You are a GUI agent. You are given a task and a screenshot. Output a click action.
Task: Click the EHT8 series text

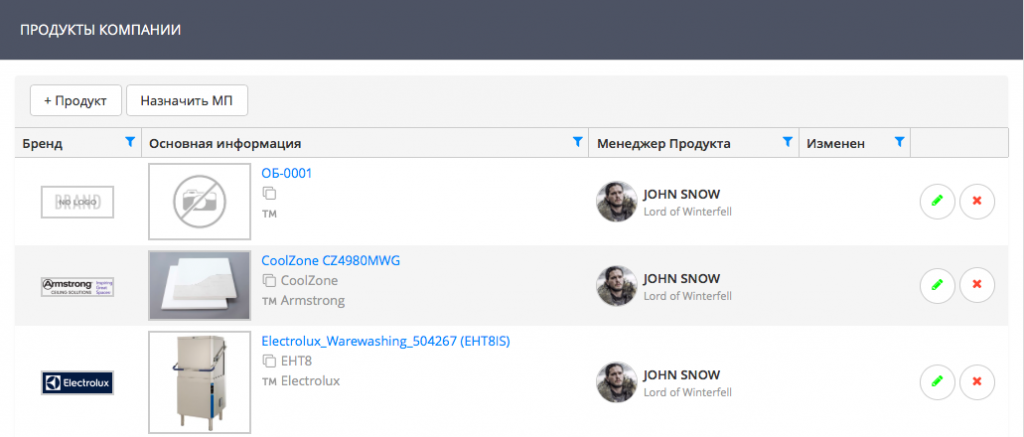click(298, 361)
